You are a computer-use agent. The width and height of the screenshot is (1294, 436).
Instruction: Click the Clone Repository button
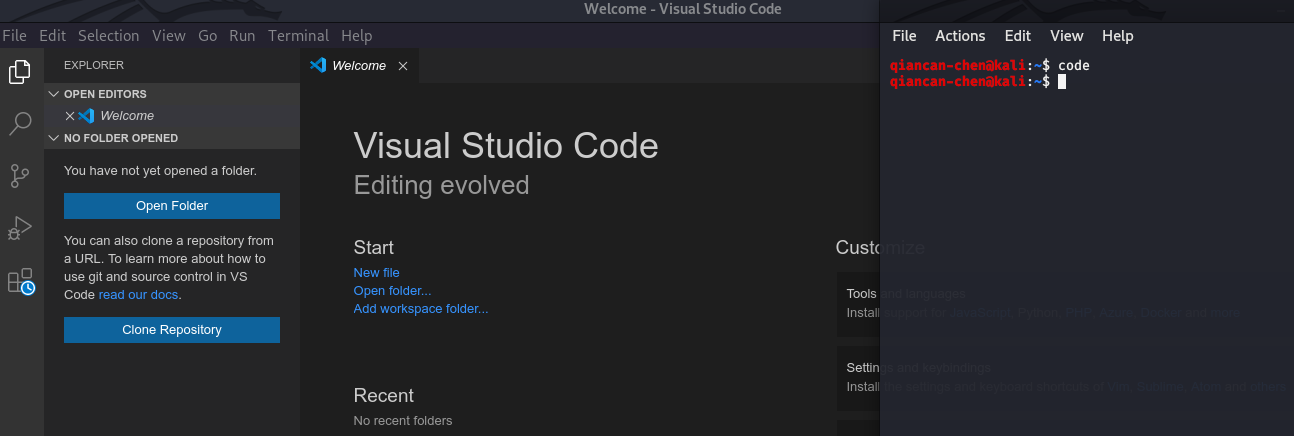click(x=172, y=330)
